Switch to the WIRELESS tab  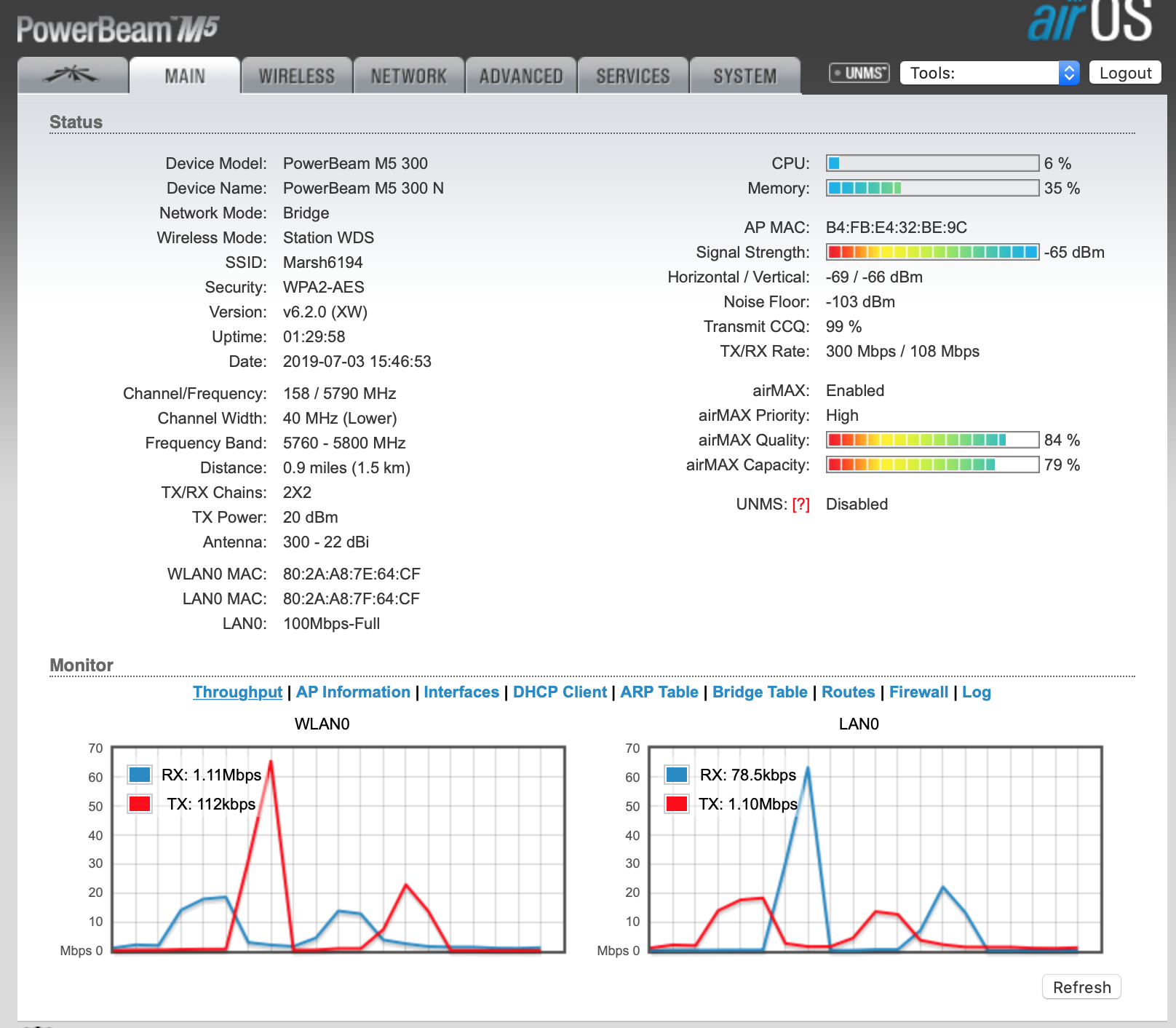pyautogui.click(x=297, y=76)
